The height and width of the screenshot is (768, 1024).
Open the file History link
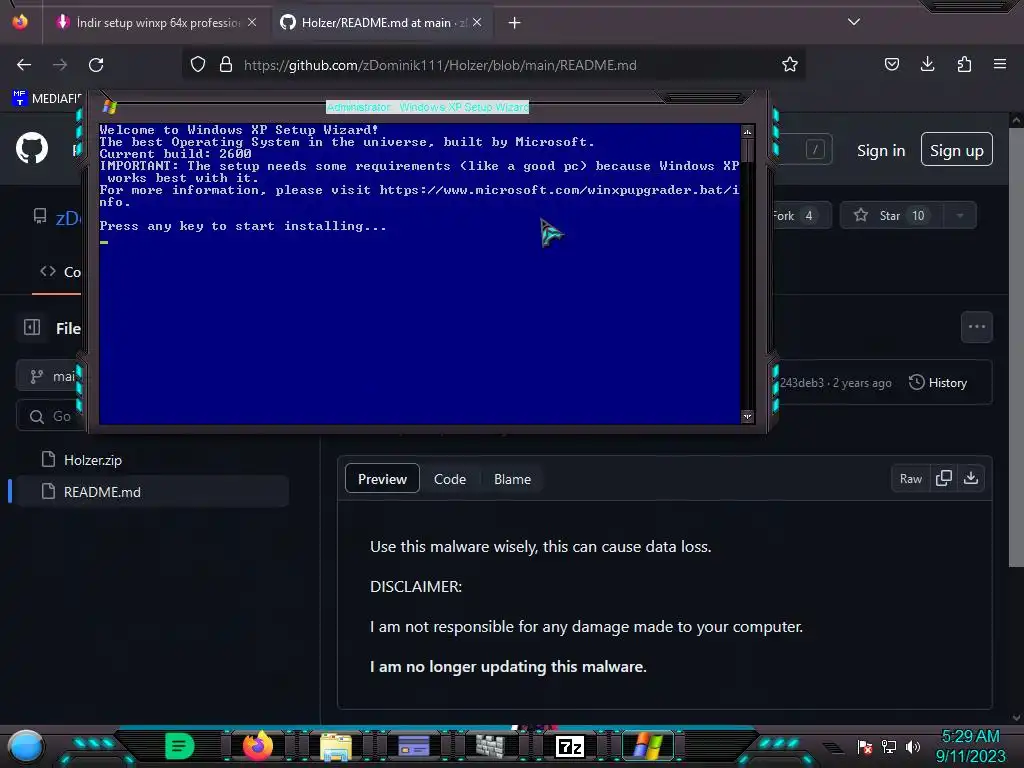[x=938, y=383]
